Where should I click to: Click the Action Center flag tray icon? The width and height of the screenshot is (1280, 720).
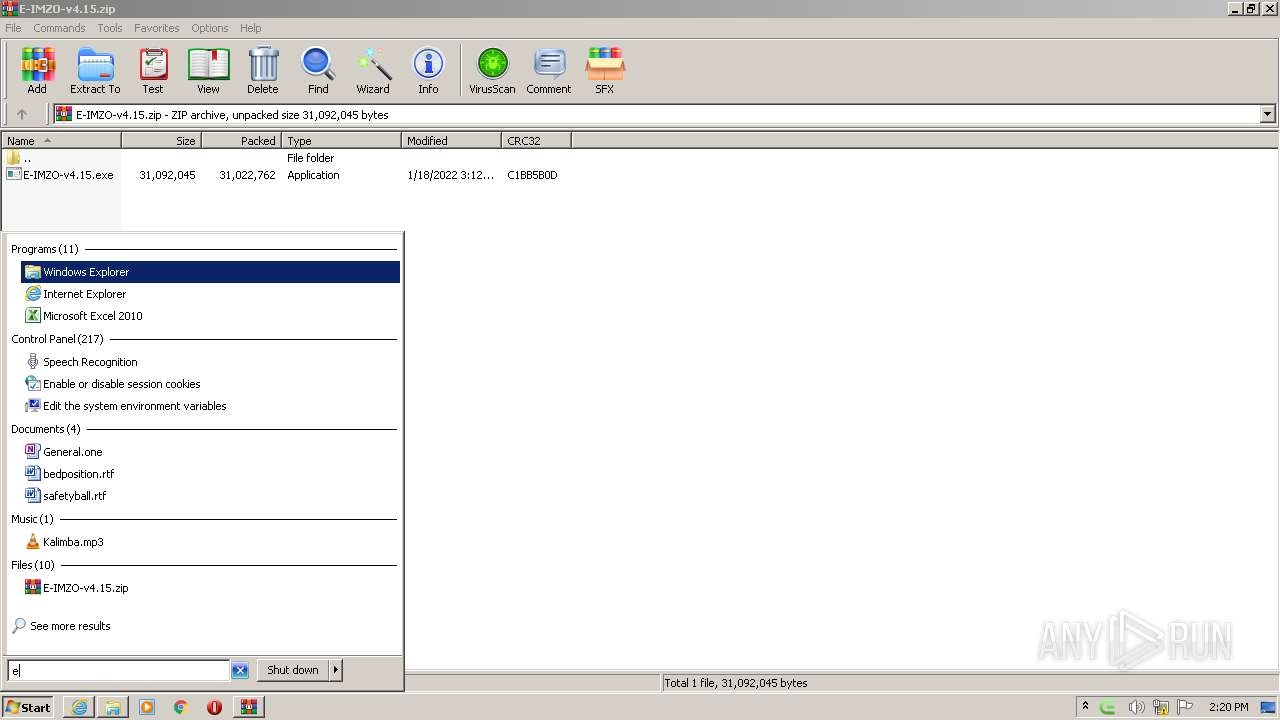(1185, 707)
